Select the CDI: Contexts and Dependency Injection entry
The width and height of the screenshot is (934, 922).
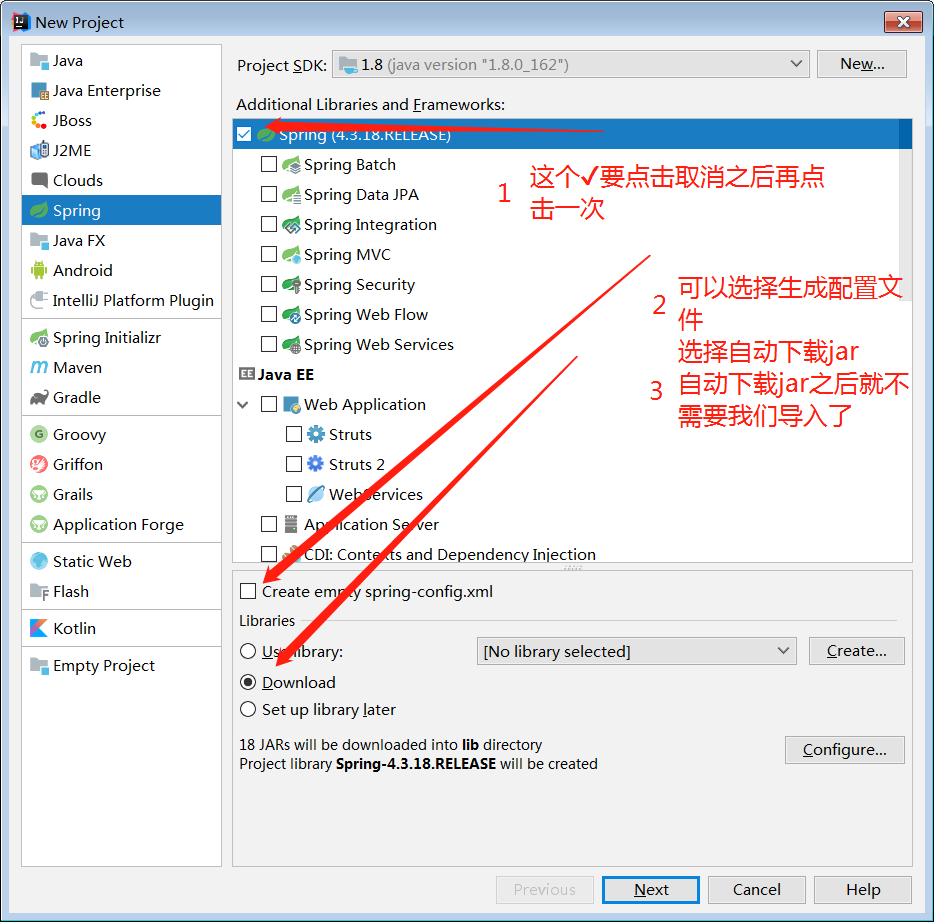[450, 555]
